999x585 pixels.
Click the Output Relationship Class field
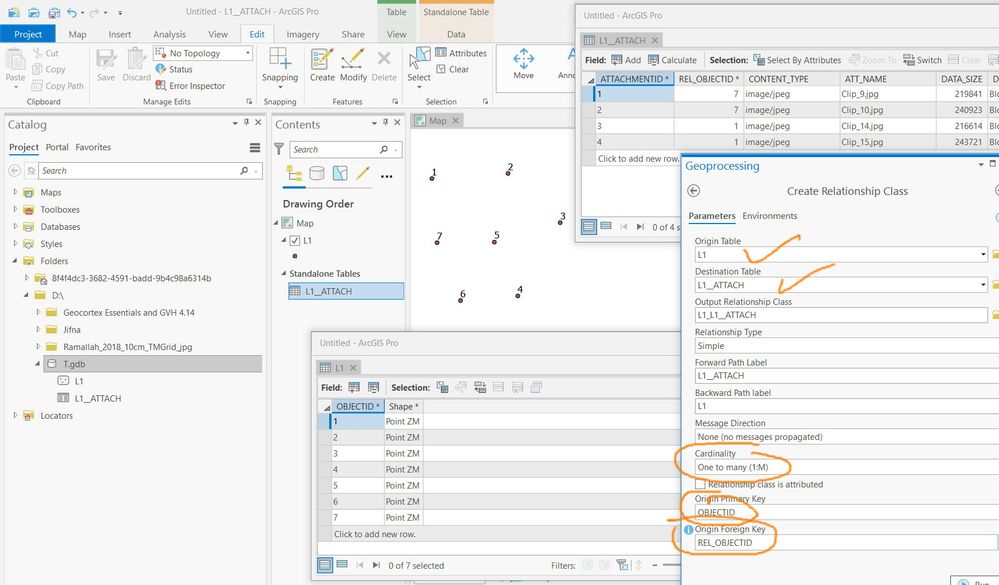[x=841, y=315]
